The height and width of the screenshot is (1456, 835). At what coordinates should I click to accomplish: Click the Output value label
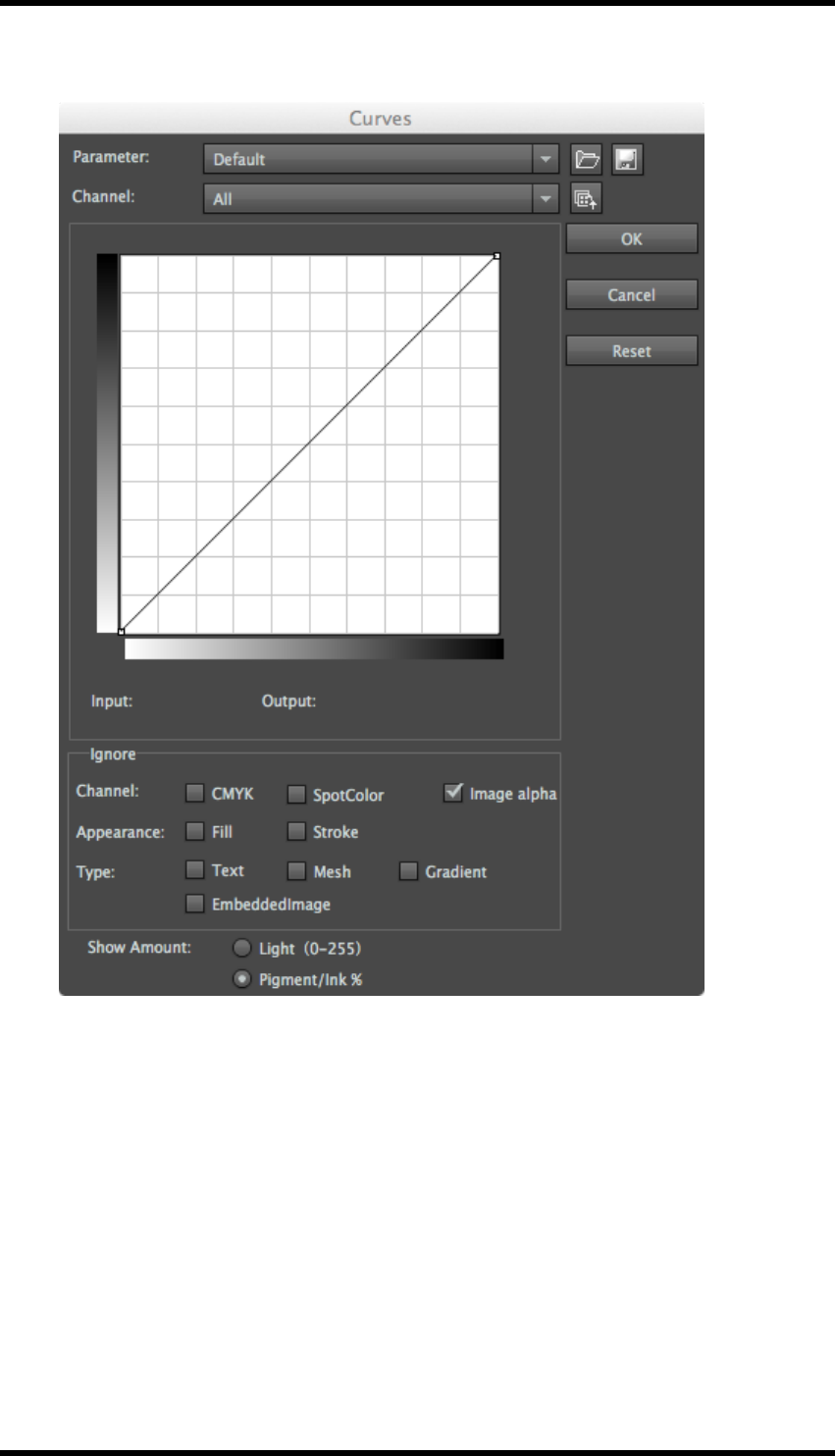(x=288, y=702)
